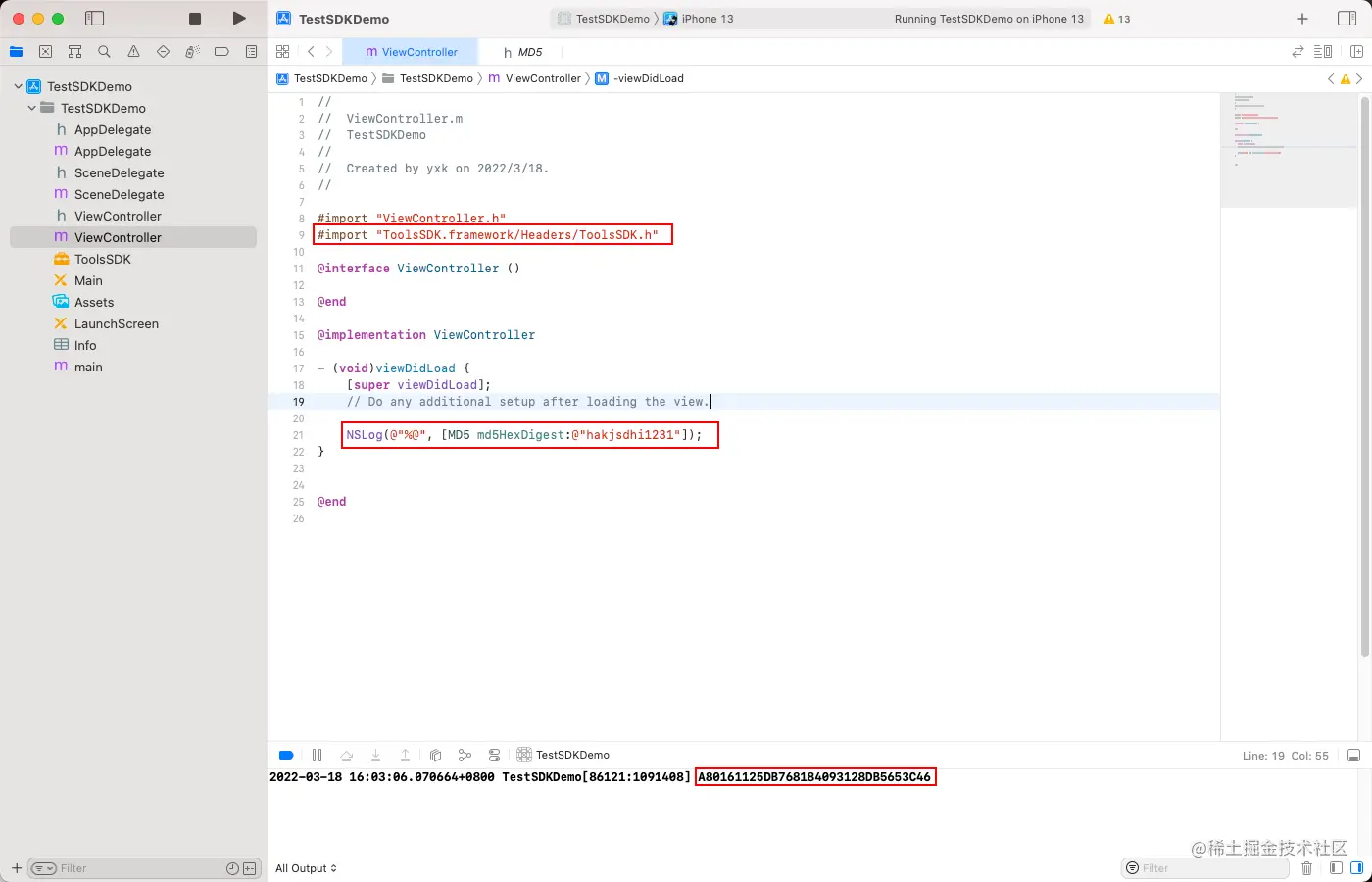Choose the TestSDKDemo process in the debug bar
1372x882 pixels.
pyautogui.click(x=563, y=755)
